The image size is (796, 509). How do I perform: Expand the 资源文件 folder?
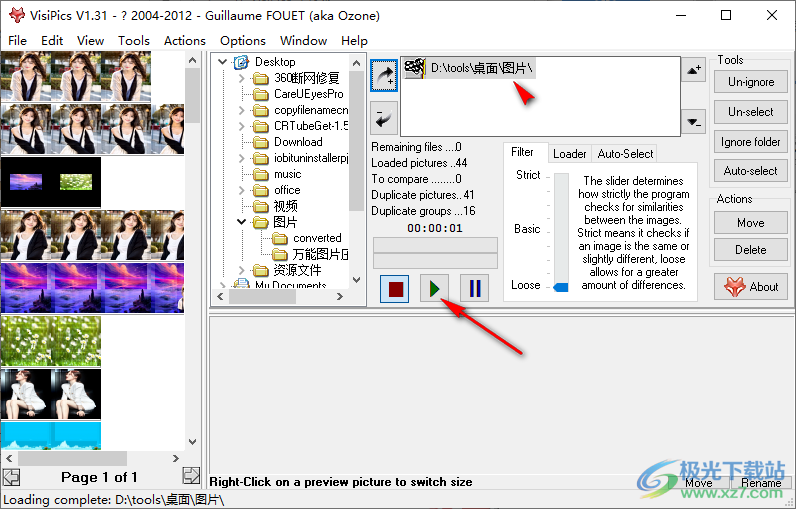tap(242, 270)
